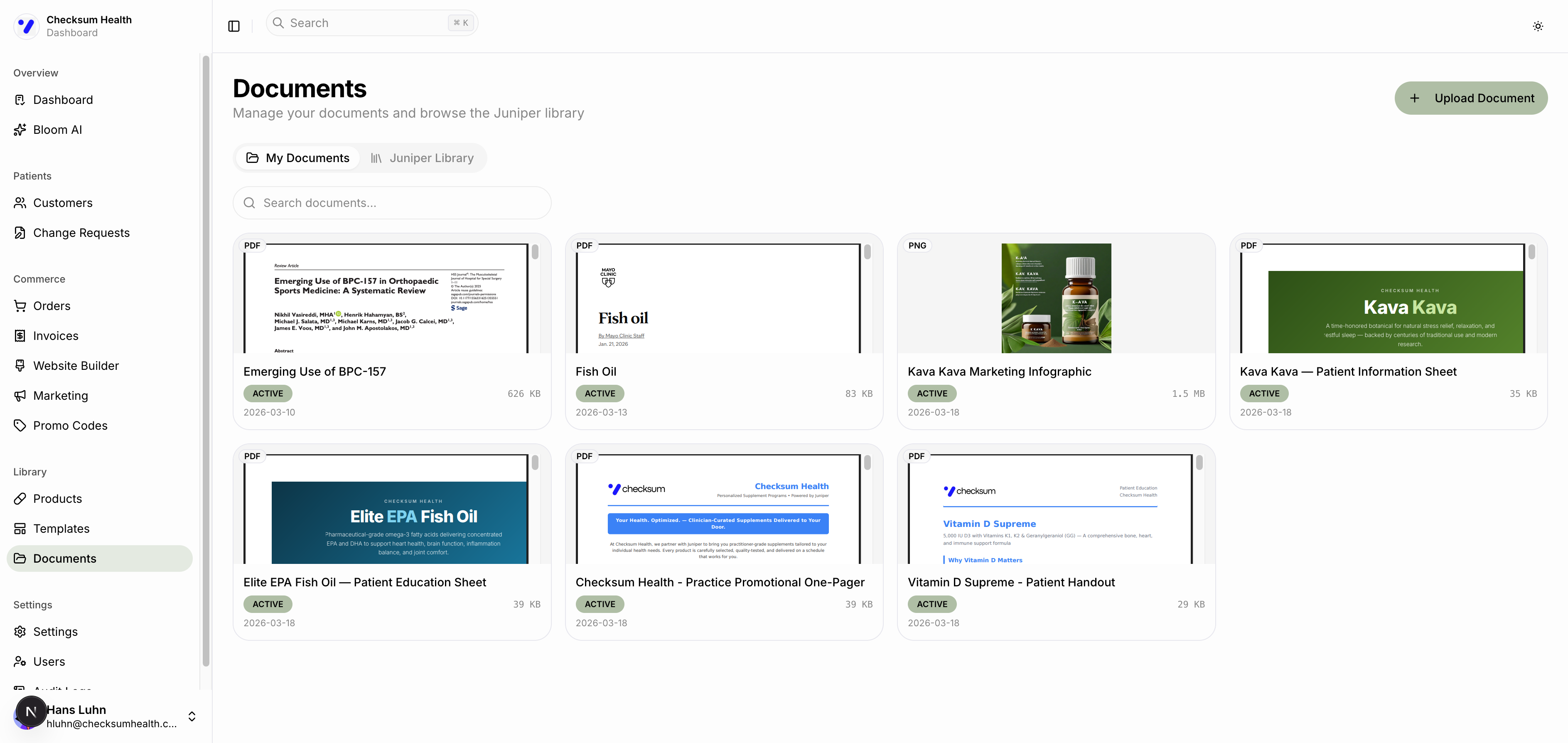Image resolution: width=1568 pixels, height=743 pixels.
Task: Toggle the sidebar panel icon
Action: pyautogui.click(x=234, y=26)
